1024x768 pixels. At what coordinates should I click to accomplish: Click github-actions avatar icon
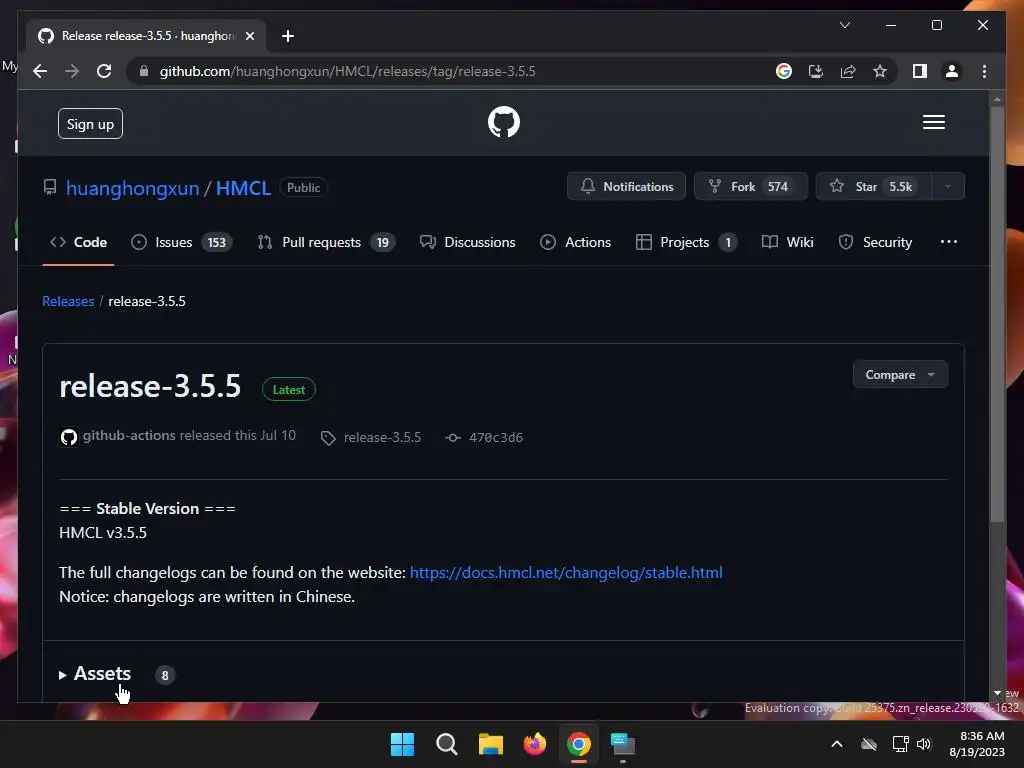[69, 437]
